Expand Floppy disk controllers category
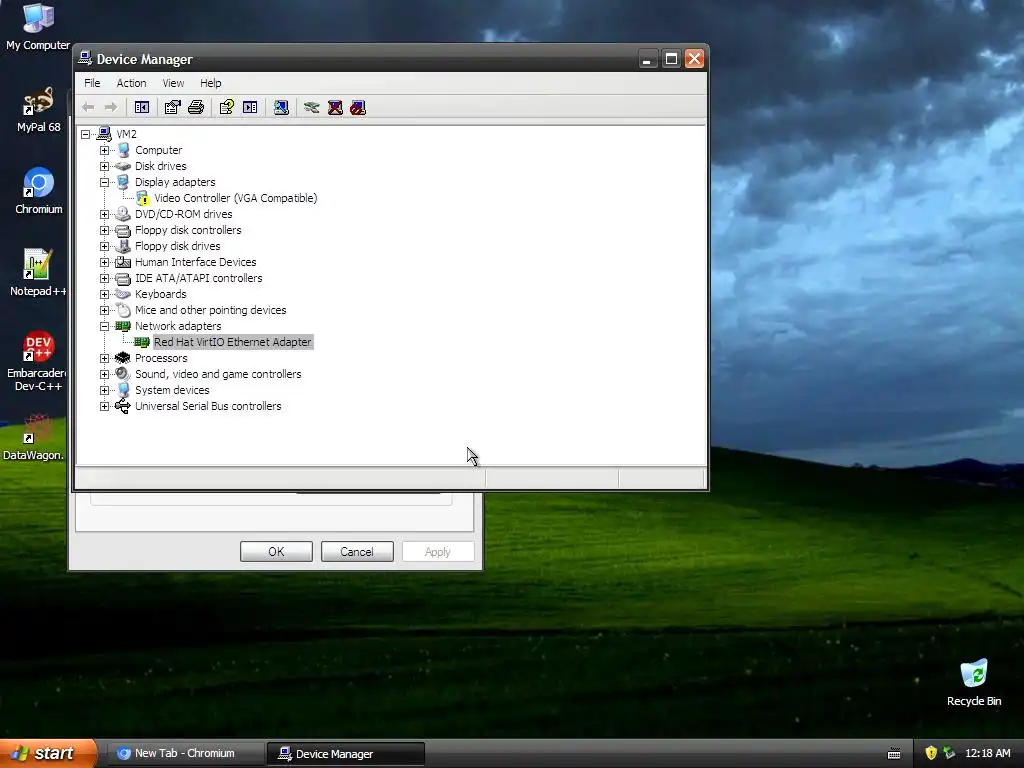 point(104,231)
